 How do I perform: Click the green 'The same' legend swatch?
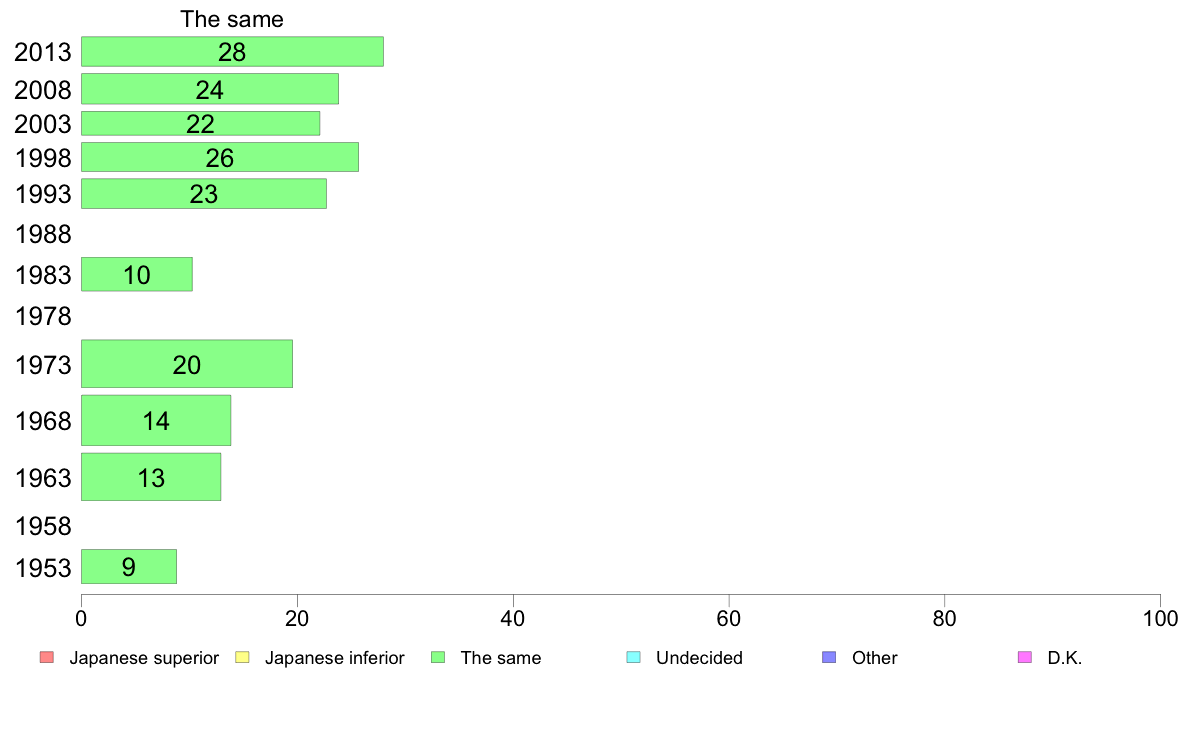tap(438, 657)
